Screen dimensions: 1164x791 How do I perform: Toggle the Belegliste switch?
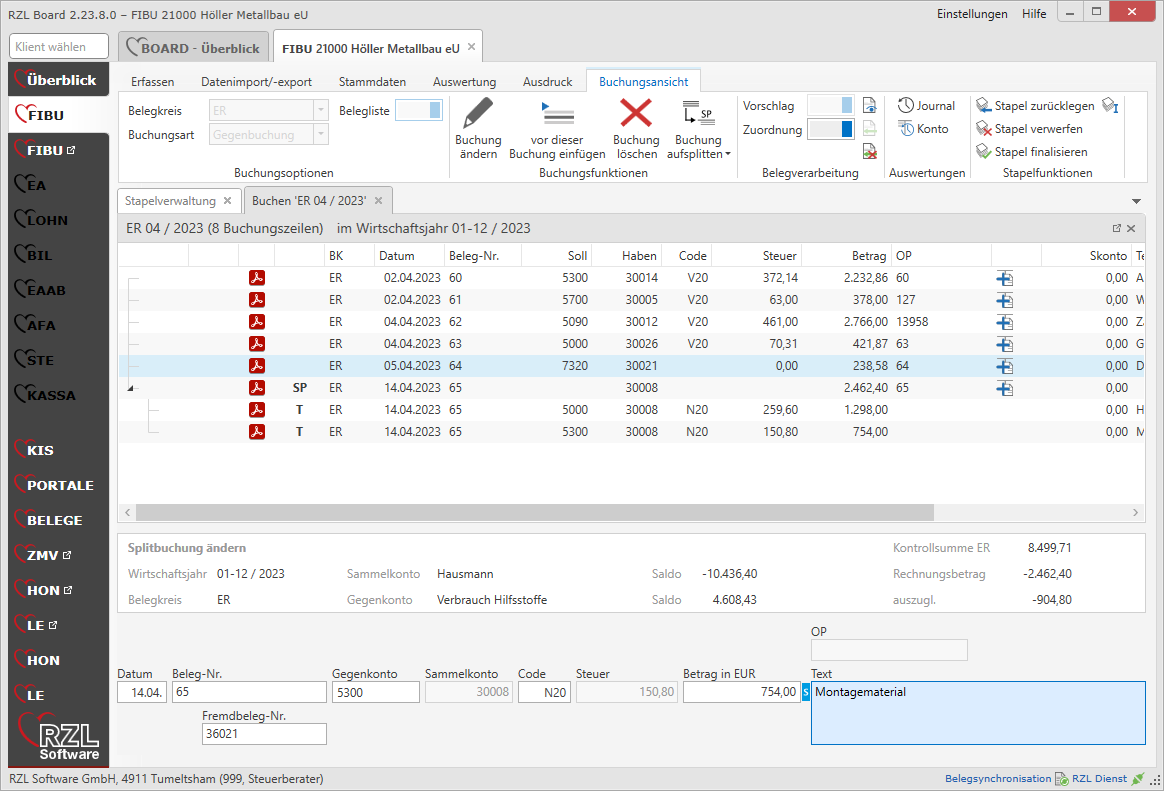coord(418,110)
